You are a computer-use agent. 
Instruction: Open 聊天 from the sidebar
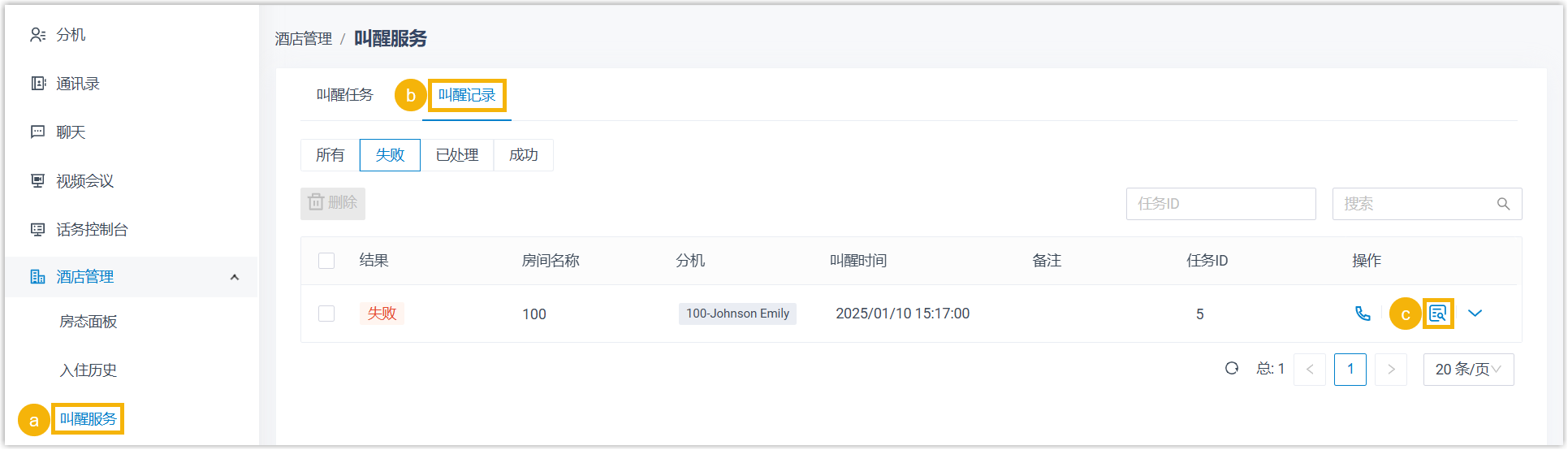(x=70, y=132)
